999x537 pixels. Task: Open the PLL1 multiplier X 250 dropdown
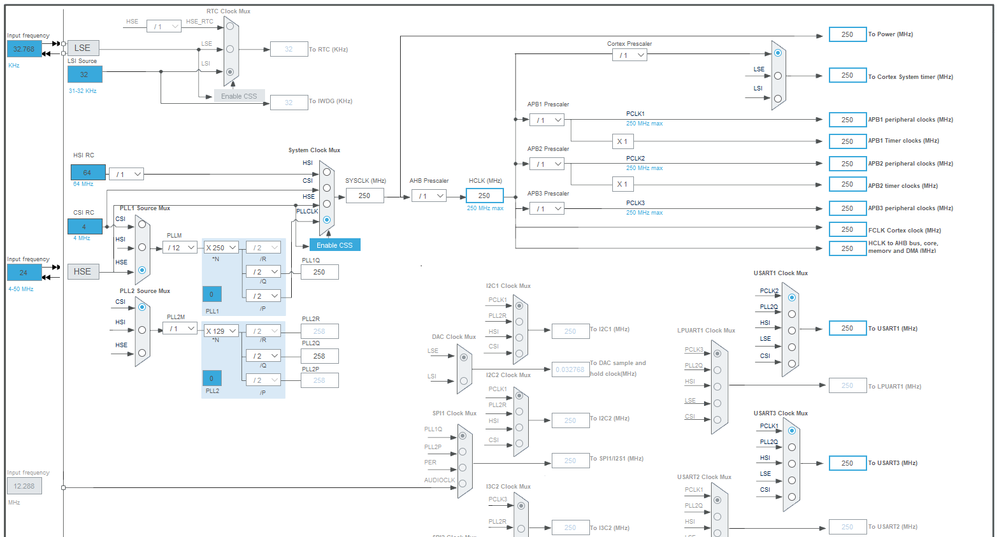221,247
